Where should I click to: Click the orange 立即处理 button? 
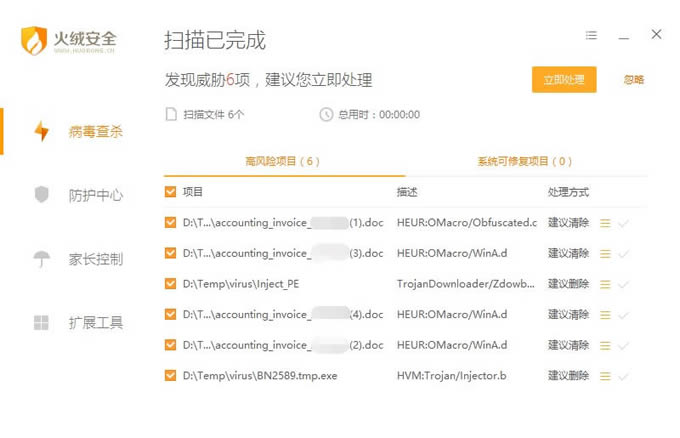564,80
